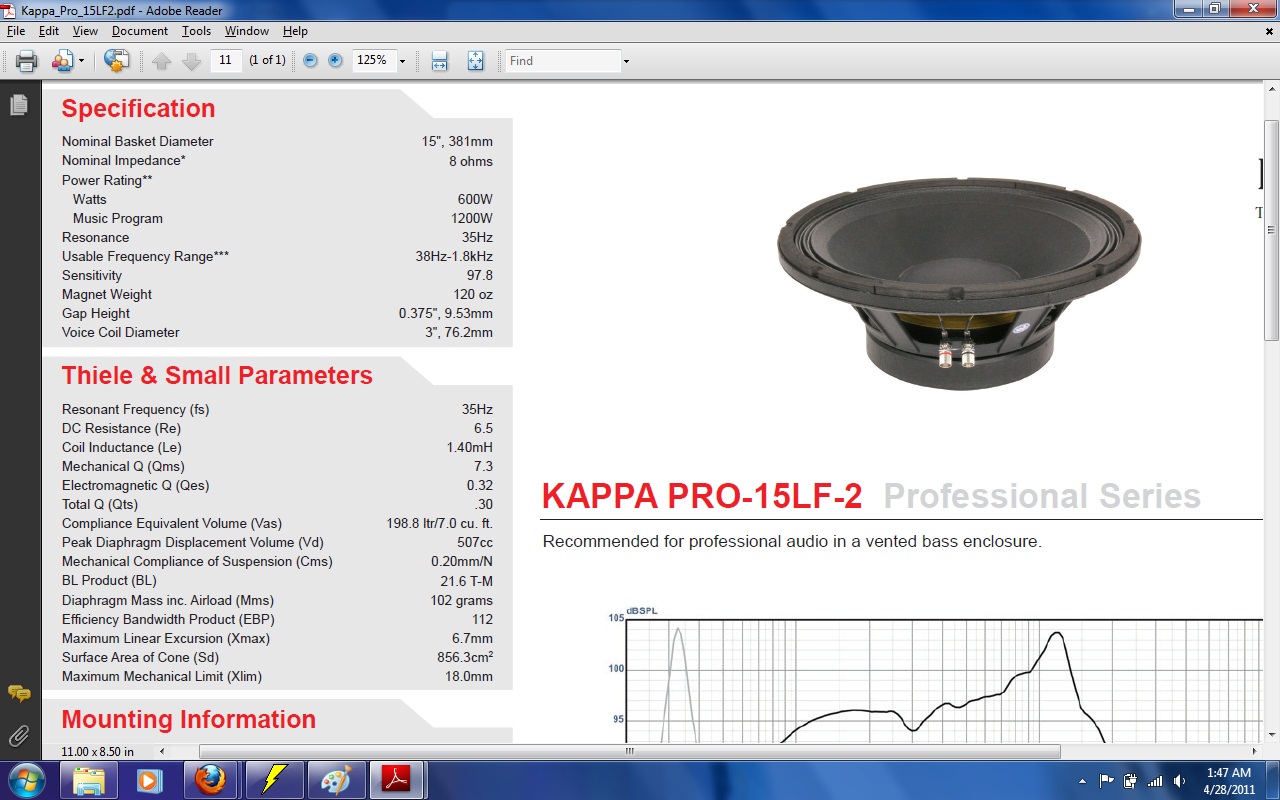1280x800 pixels.
Task: Open the Edit menu
Action: pos(49,31)
